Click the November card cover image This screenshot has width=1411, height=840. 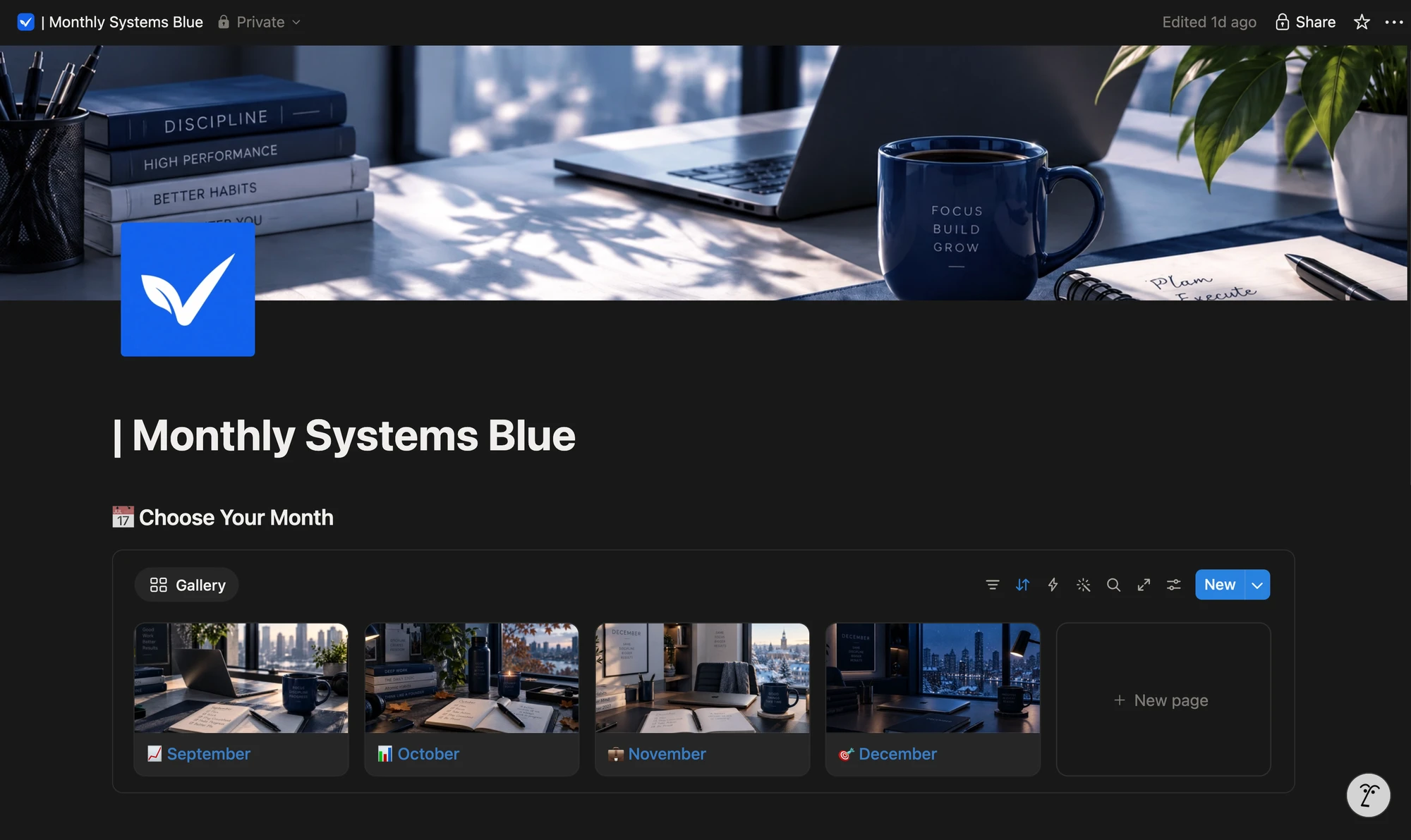coord(702,678)
